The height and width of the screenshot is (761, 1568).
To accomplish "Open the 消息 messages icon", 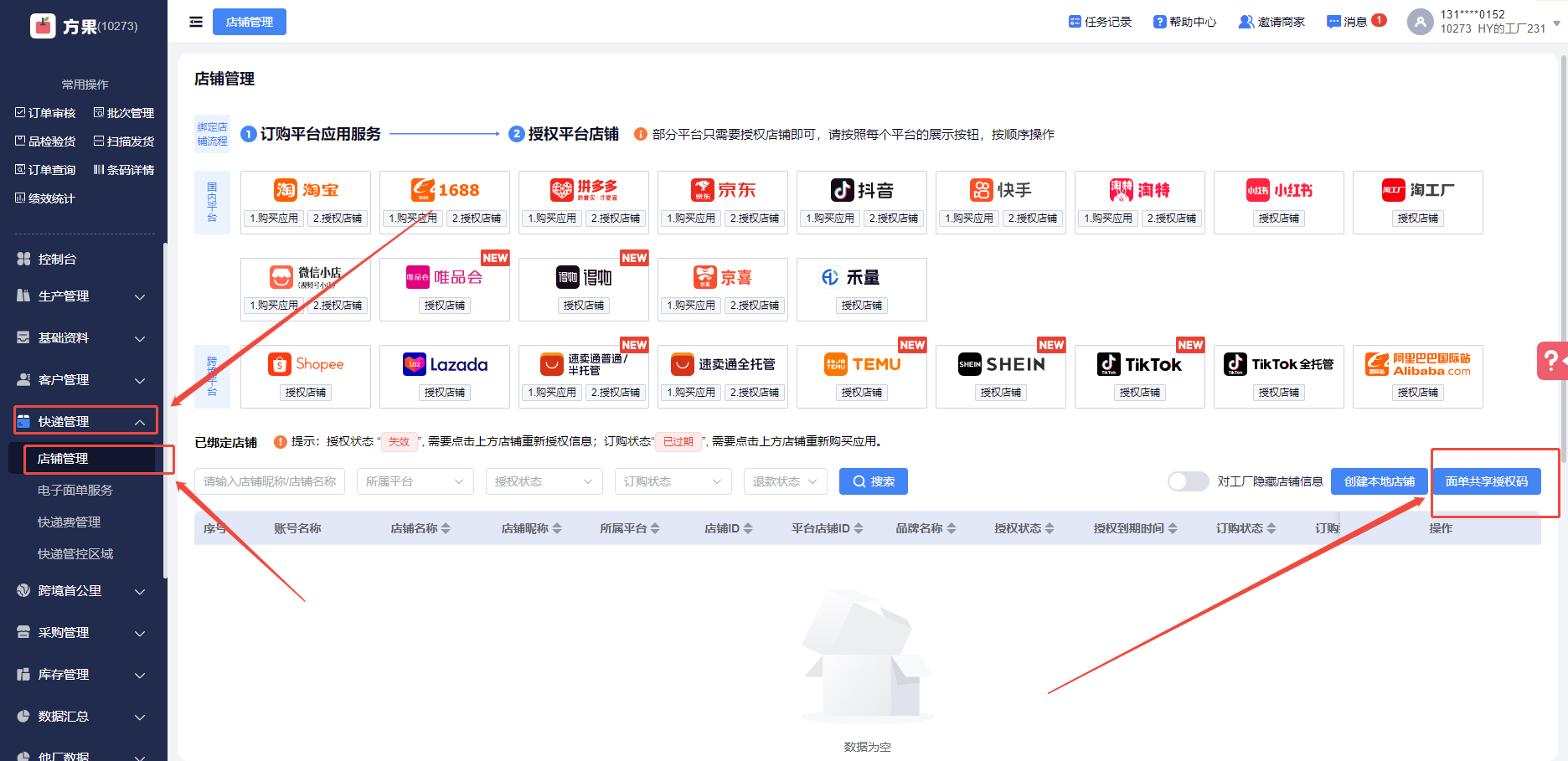I will point(1333,22).
